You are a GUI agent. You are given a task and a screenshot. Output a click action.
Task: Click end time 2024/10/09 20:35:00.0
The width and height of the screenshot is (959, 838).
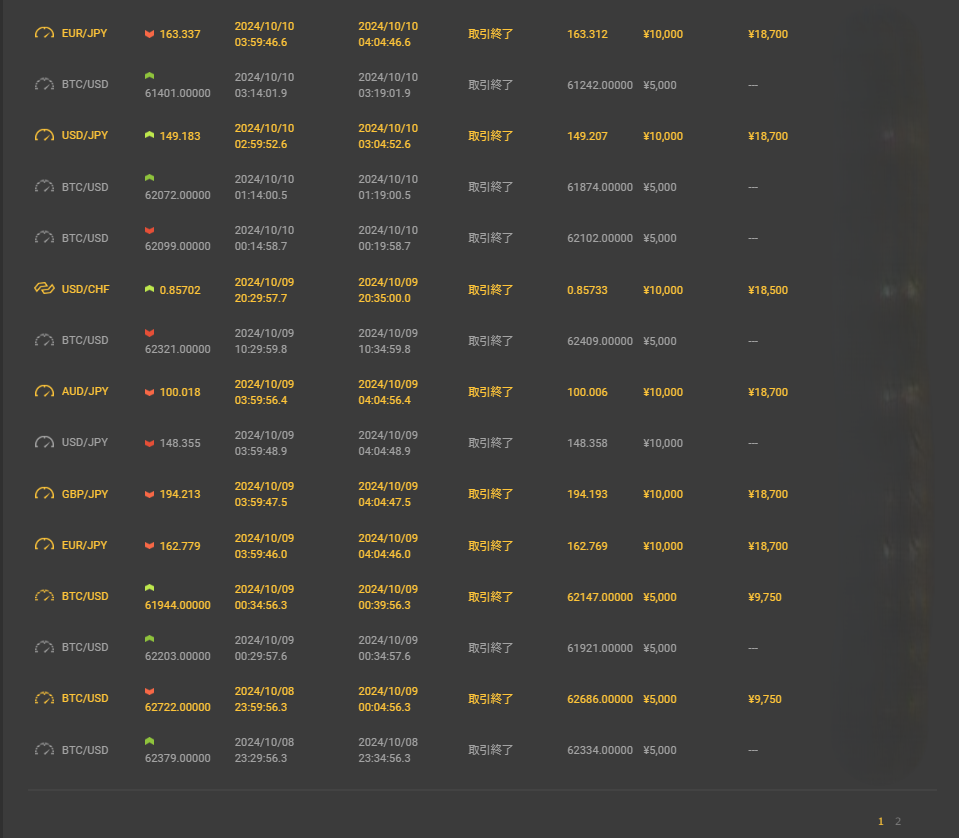[x=388, y=290]
